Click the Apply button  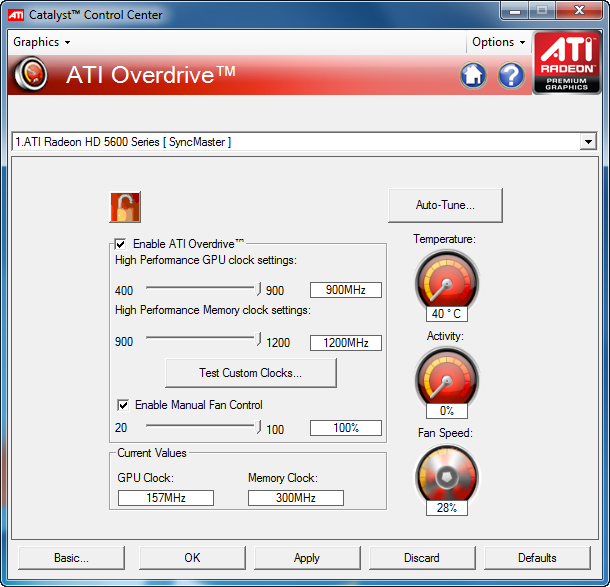click(307, 558)
